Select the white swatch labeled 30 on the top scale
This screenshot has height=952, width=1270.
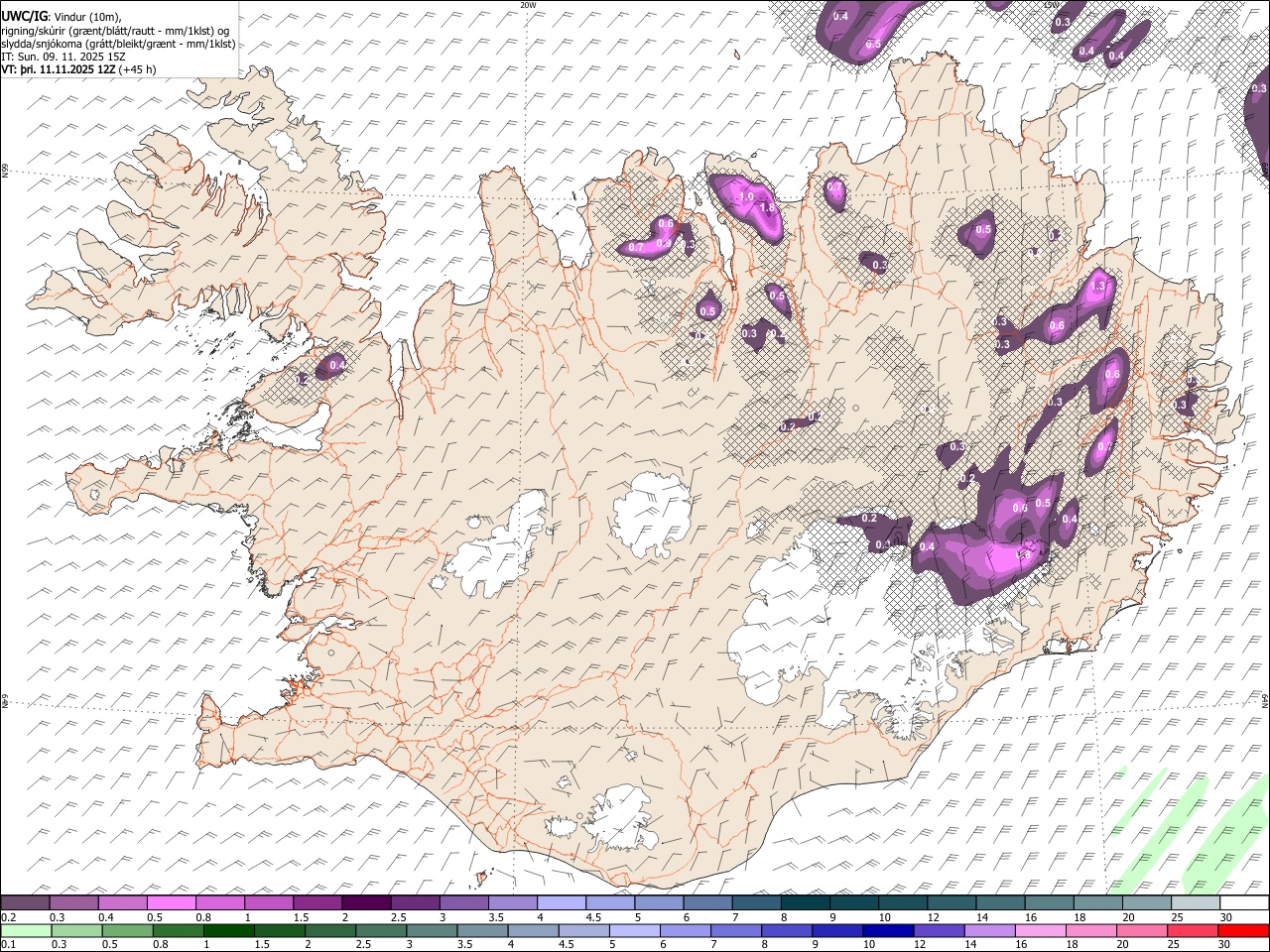(1244, 903)
